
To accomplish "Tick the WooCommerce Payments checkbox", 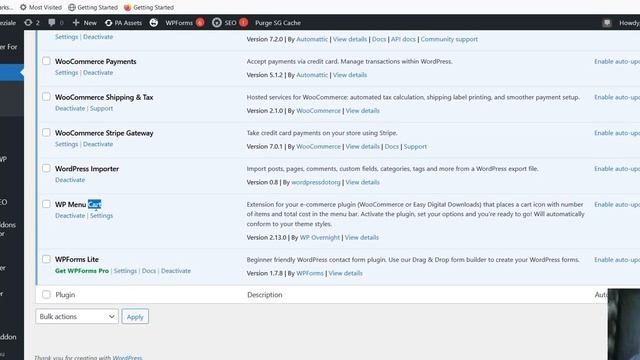I will pos(46,61).
